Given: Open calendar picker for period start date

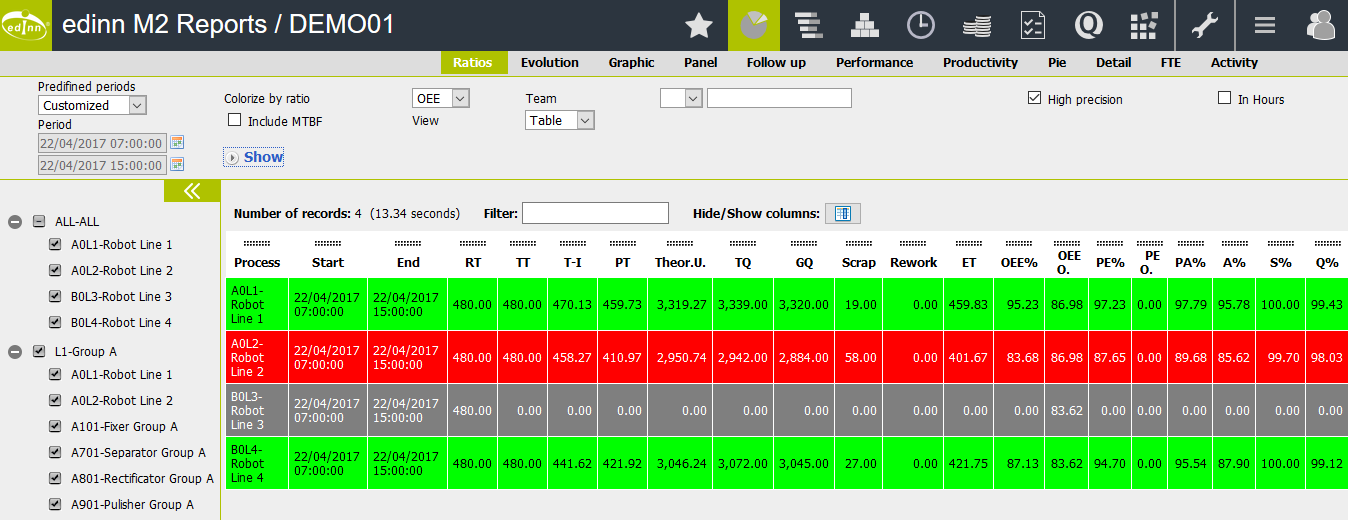Looking at the screenshot, I should [x=177, y=143].
